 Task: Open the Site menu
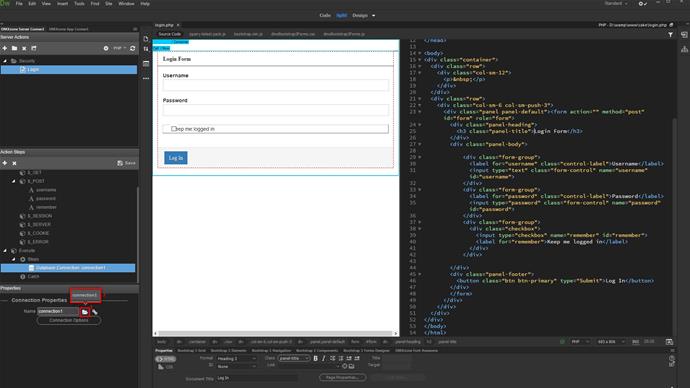pyautogui.click(x=109, y=4)
